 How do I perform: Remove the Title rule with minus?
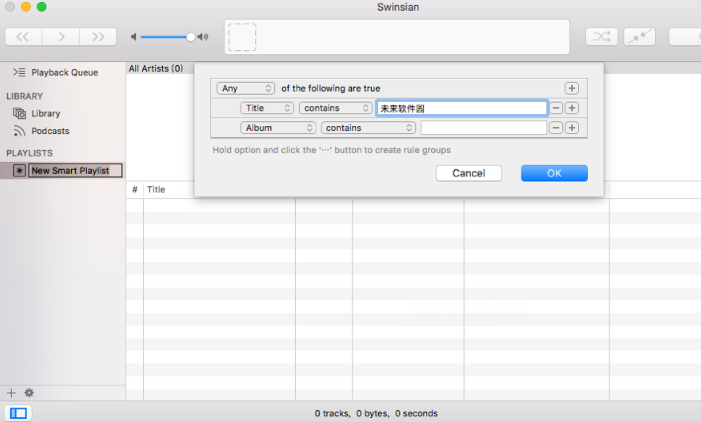click(556, 108)
